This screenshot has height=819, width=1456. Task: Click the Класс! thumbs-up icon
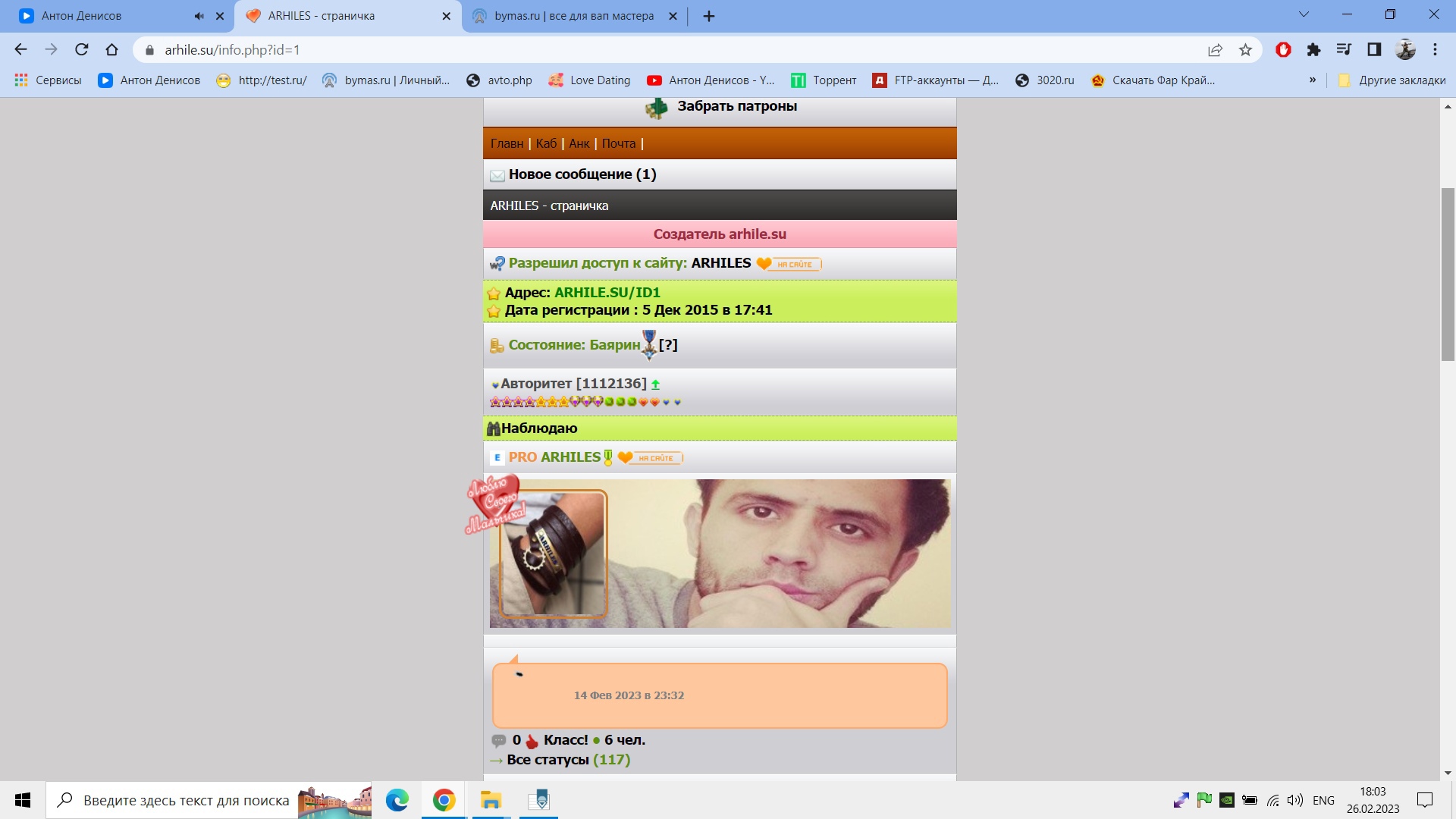[532, 741]
